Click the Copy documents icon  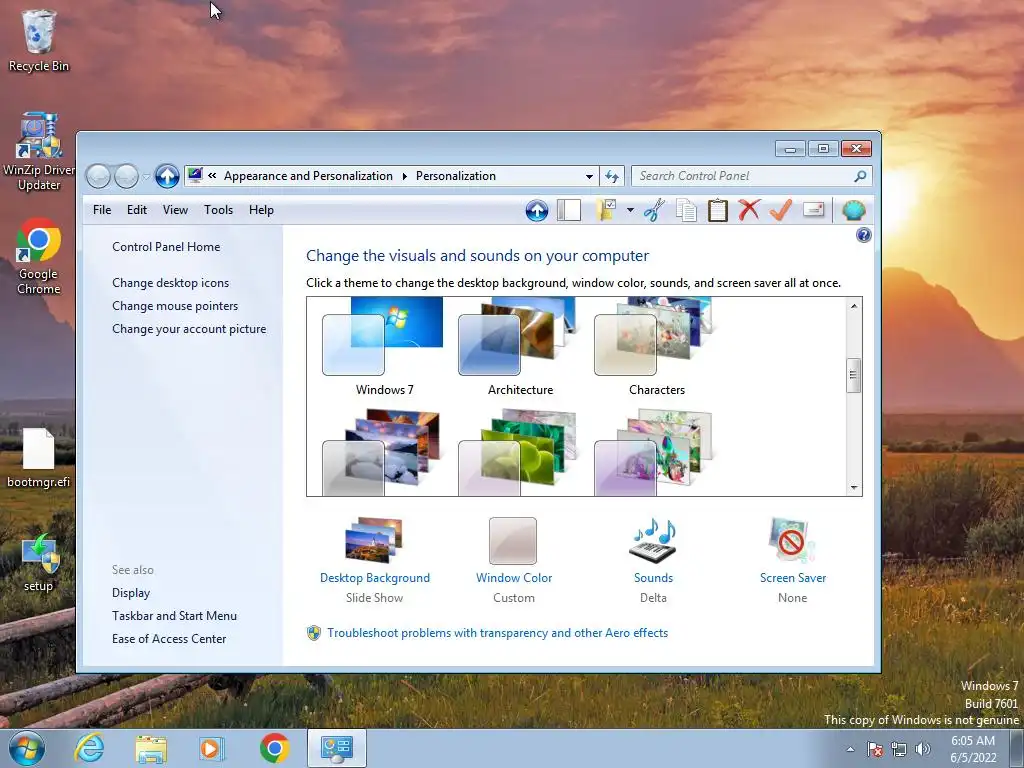click(x=686, y=210)
